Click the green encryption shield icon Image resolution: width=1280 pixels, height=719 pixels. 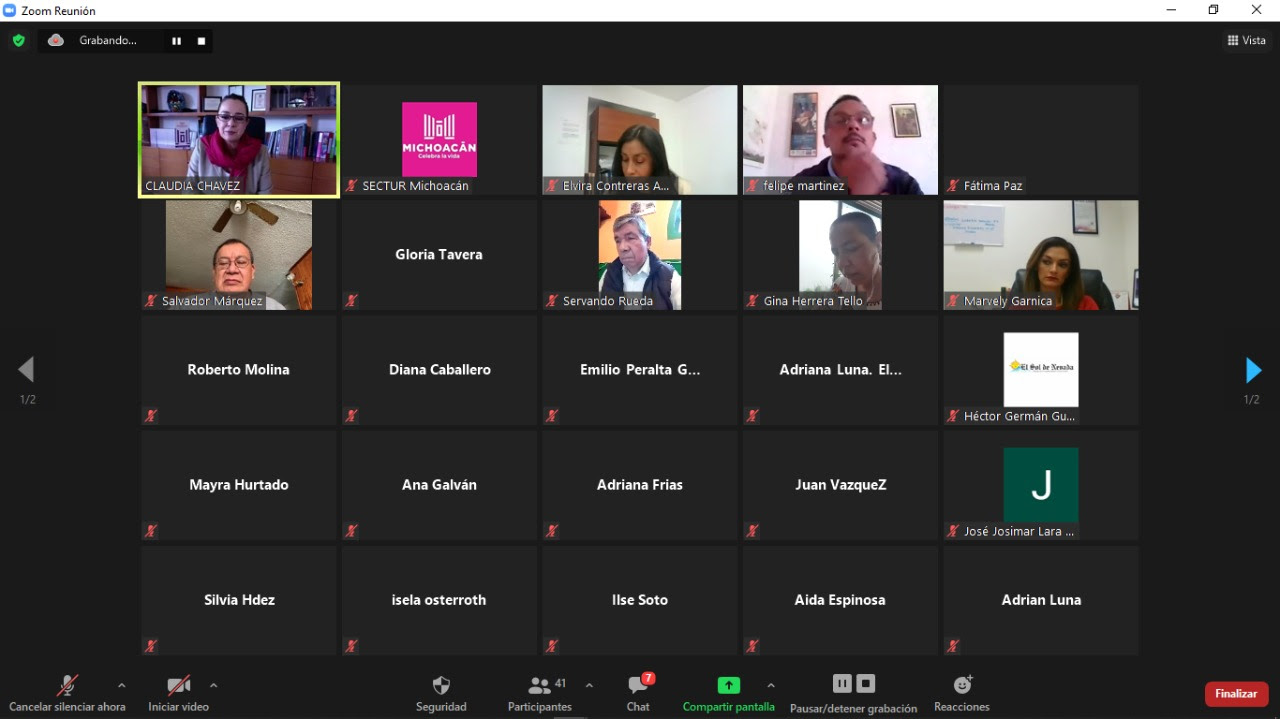(x=18, y=41)
